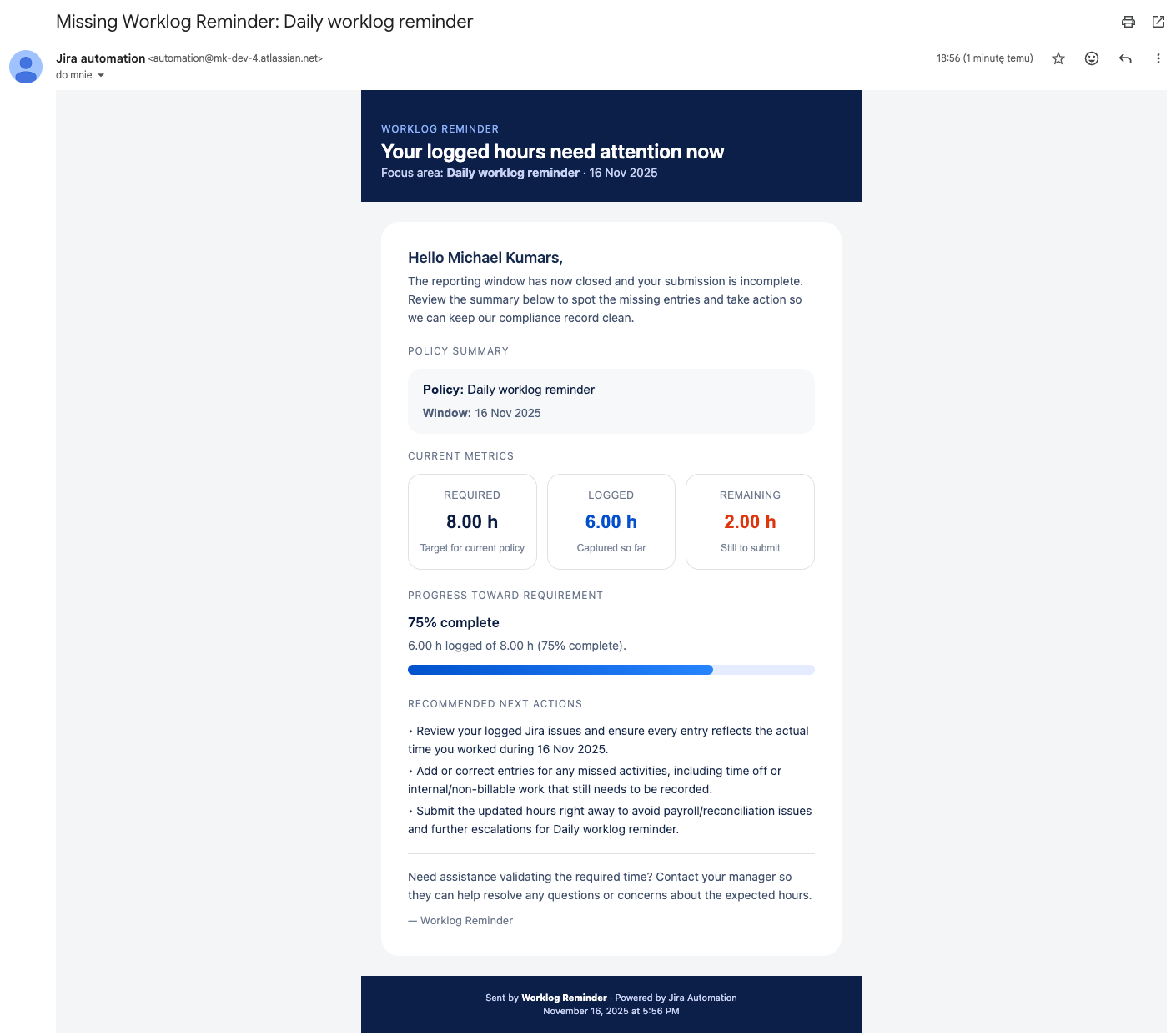This screenshot has width=1176, height=1036.
Task: Click the sender's avatar picture
Action: click(26, 67)
